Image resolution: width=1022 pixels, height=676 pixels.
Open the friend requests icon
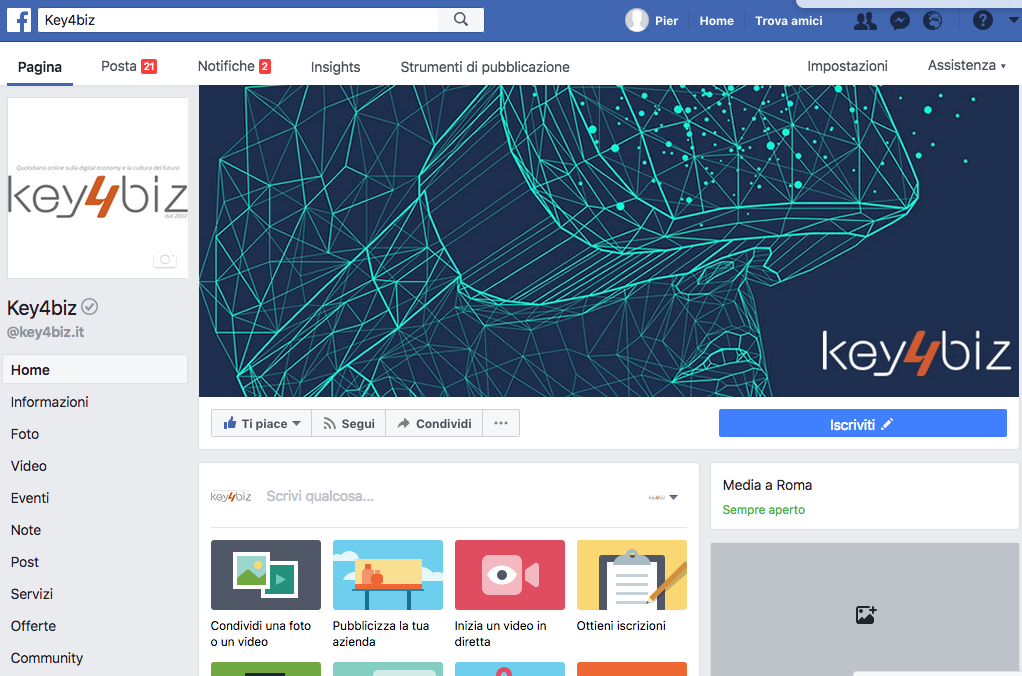[x=865, y=21]
